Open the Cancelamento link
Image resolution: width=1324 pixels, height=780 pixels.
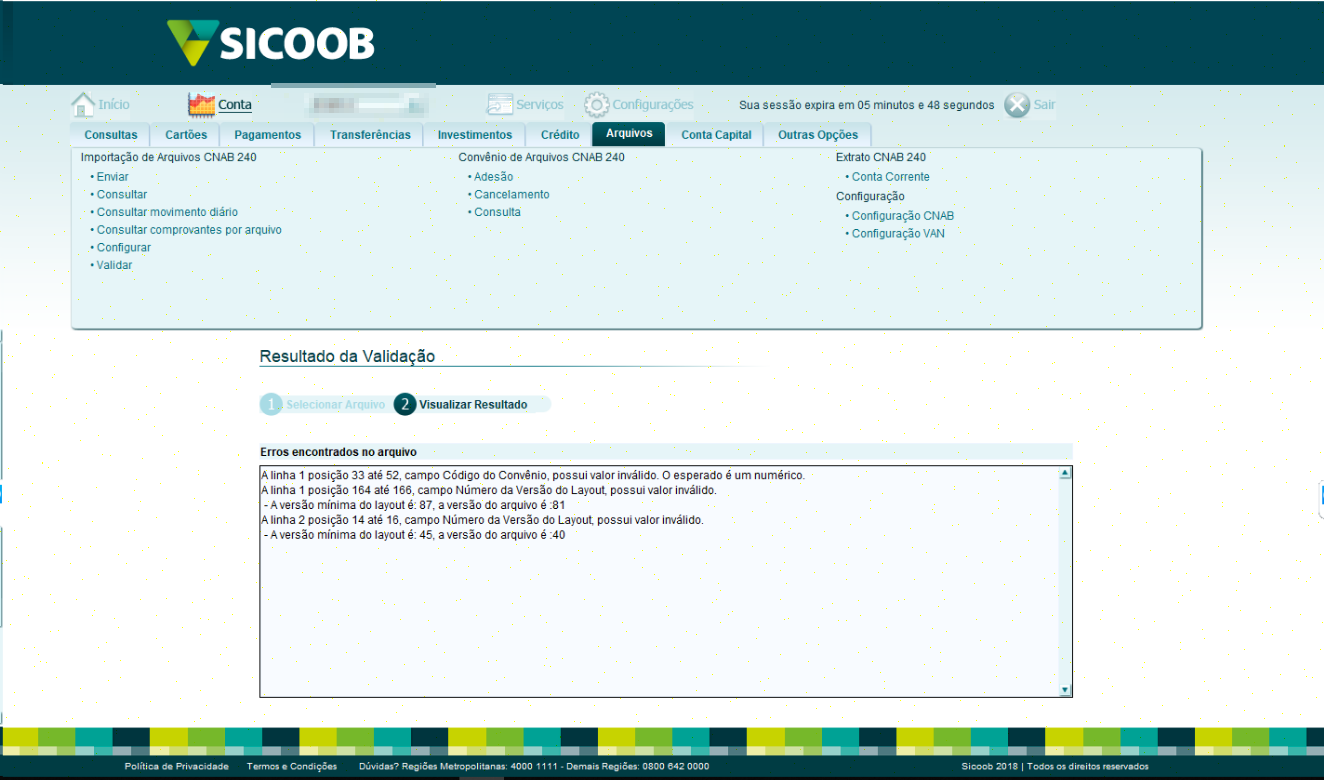[512, 195]
